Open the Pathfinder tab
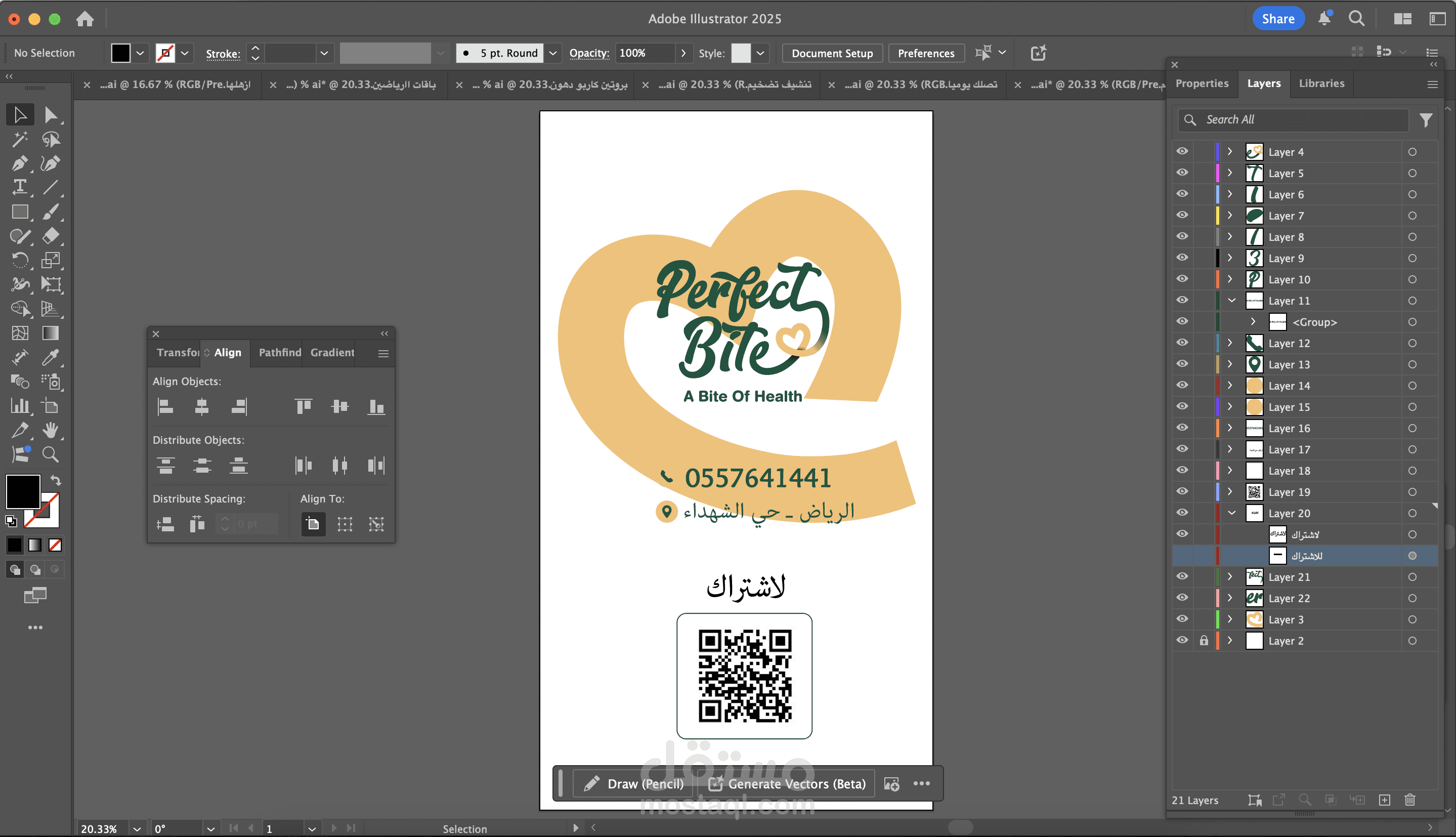This screenshot has height=837, width=1456. (279, 352)
